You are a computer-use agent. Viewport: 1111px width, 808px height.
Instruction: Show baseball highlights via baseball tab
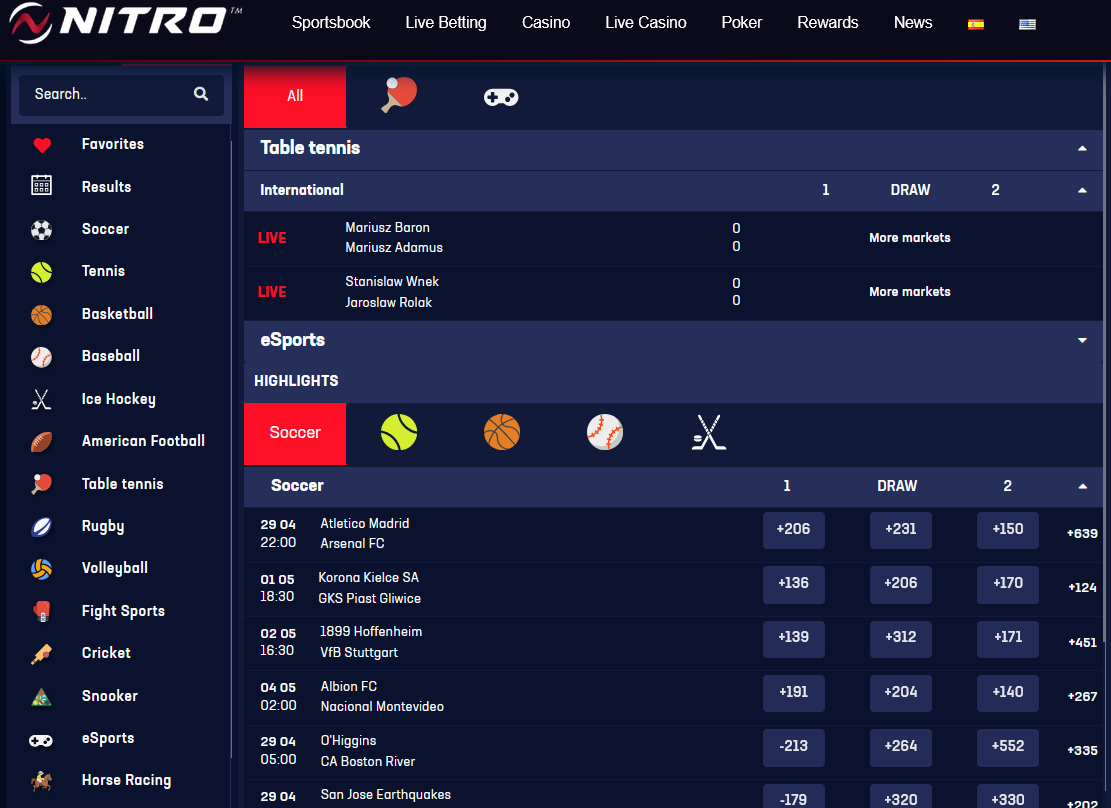coord(604,432)
